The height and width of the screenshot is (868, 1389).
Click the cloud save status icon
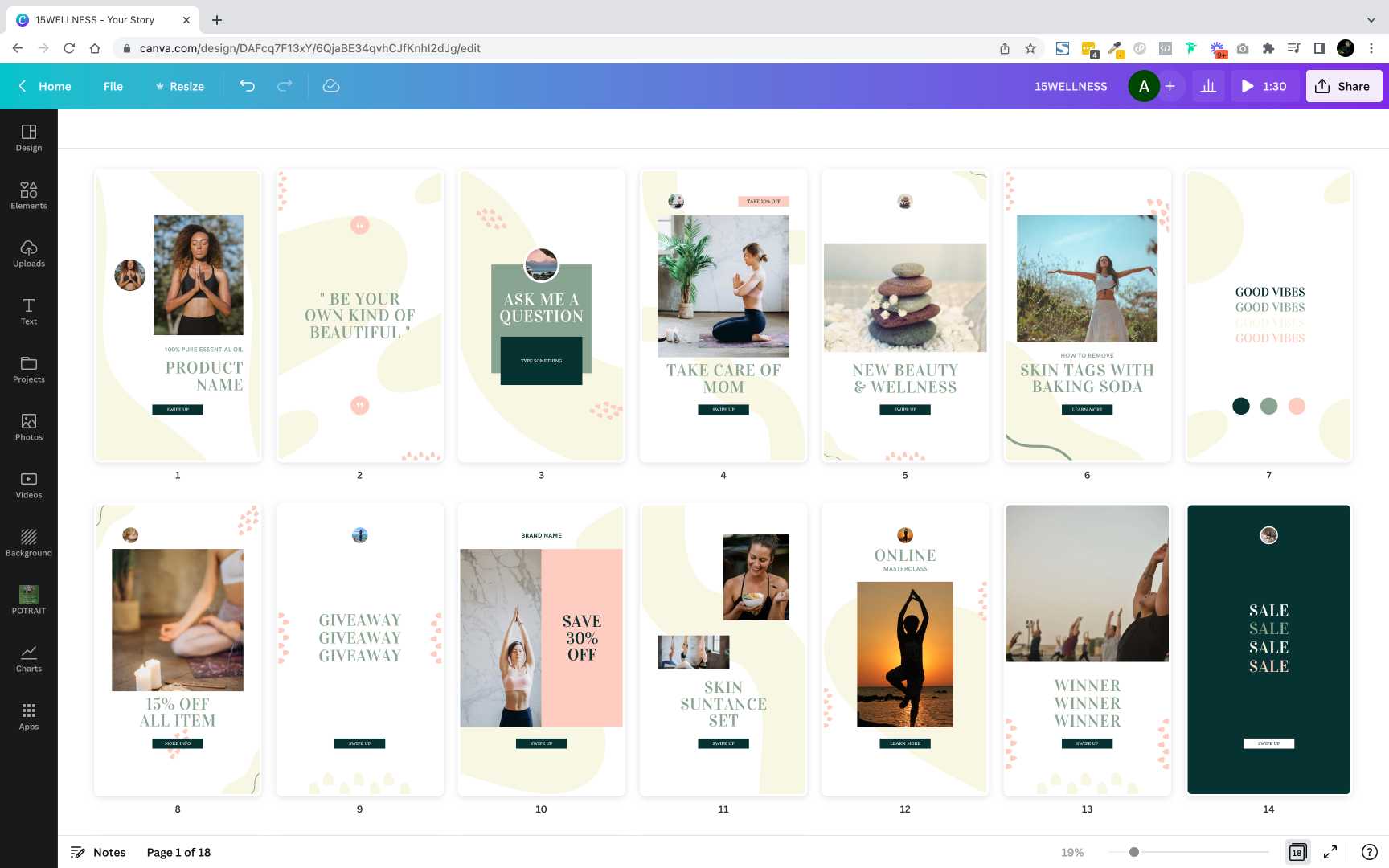click(331, 86)
